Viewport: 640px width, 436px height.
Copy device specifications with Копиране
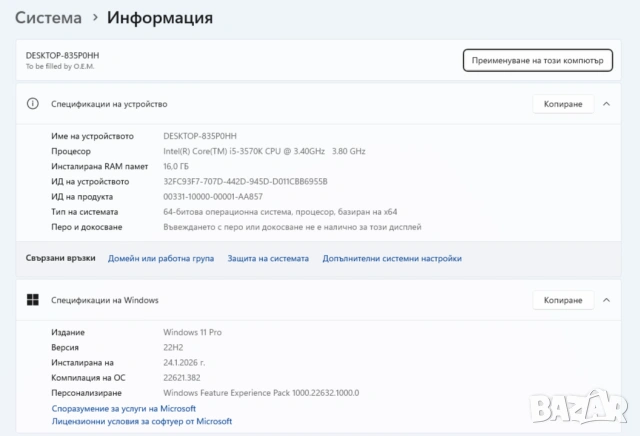click(563, 104)
